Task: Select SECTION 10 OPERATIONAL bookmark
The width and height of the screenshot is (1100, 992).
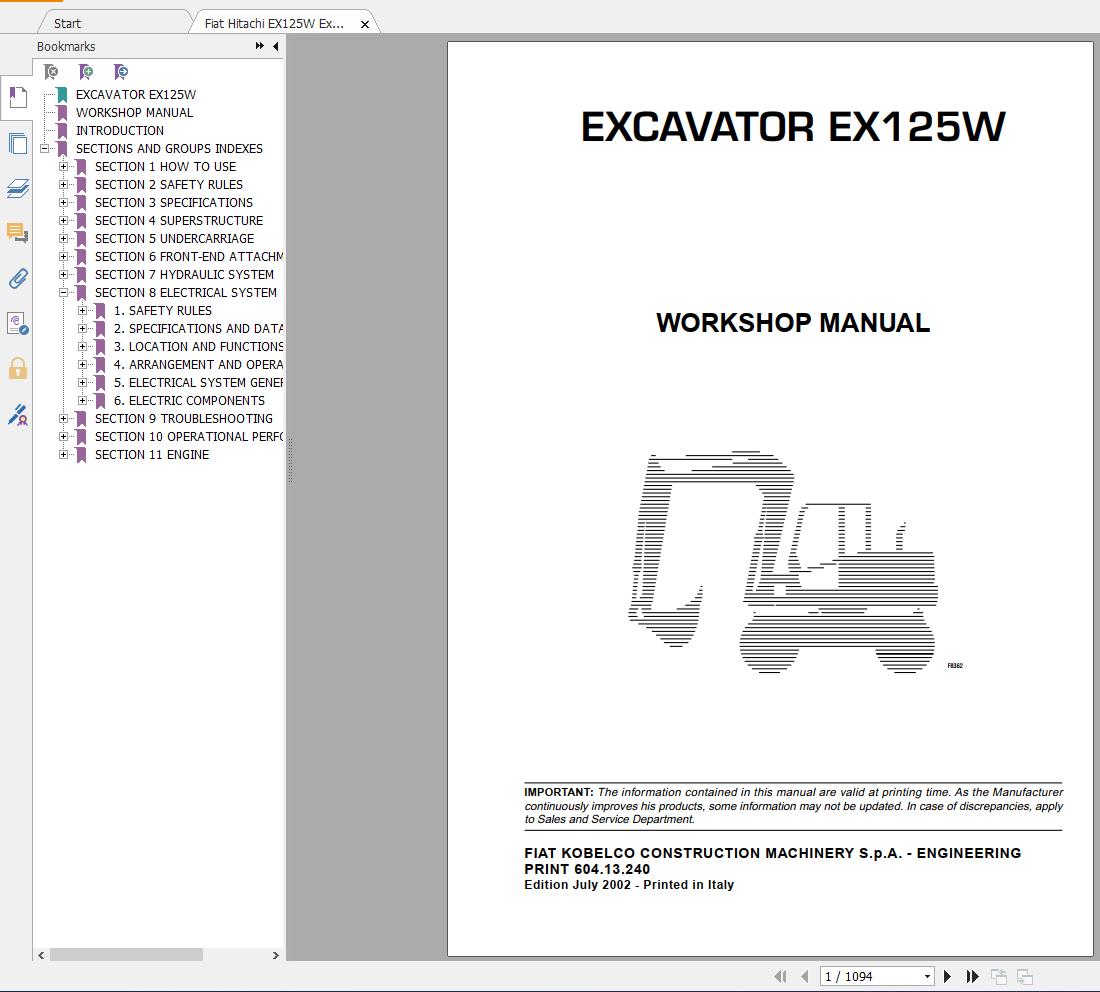Action: [x=189, y=436]
